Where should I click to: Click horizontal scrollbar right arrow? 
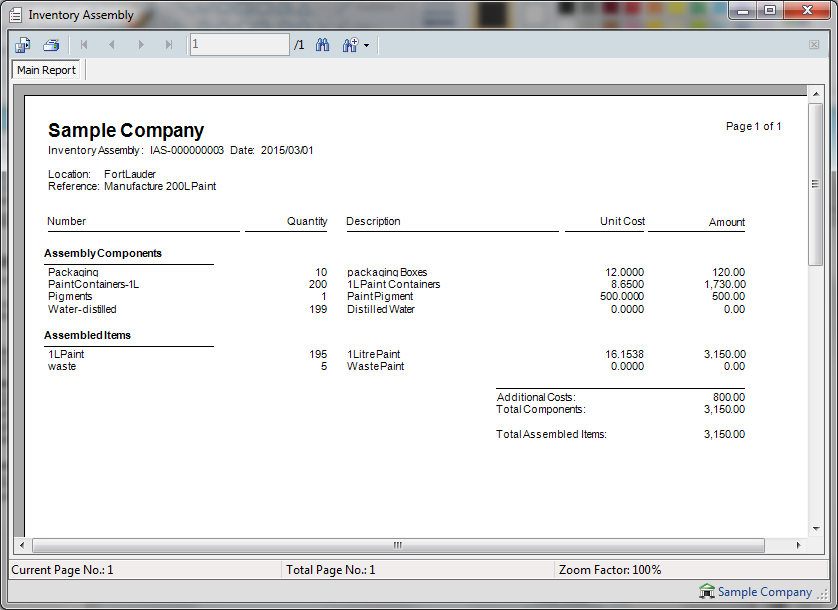click(798, 545)
